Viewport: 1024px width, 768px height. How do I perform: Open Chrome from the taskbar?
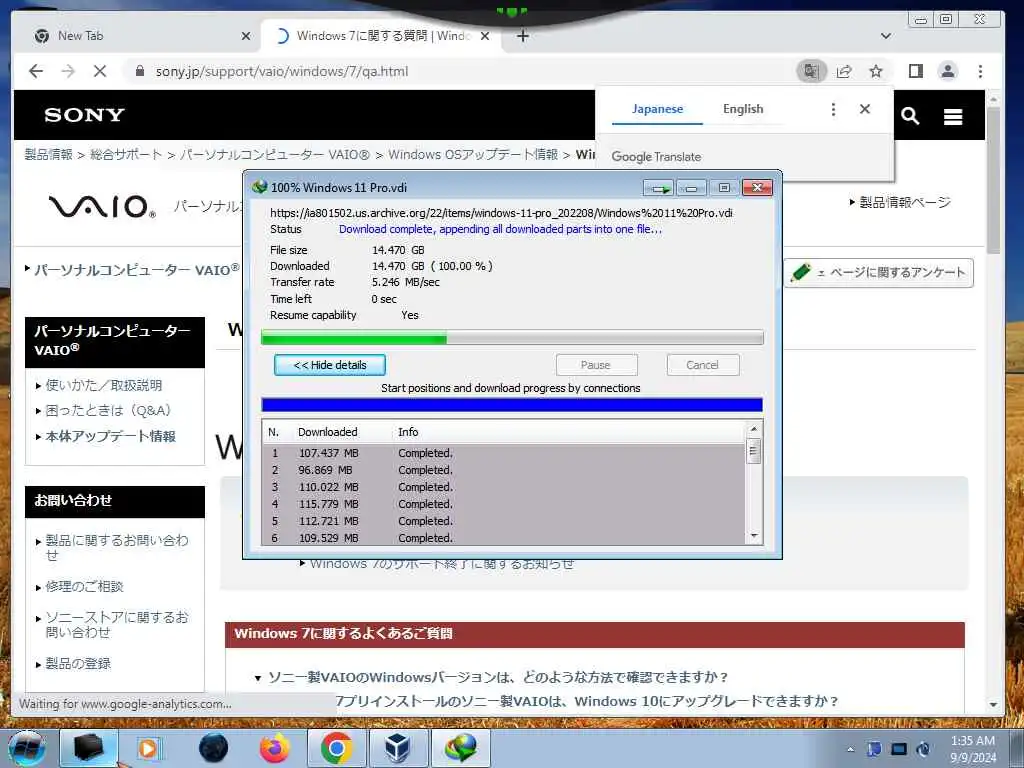click(x=336, y=748)
